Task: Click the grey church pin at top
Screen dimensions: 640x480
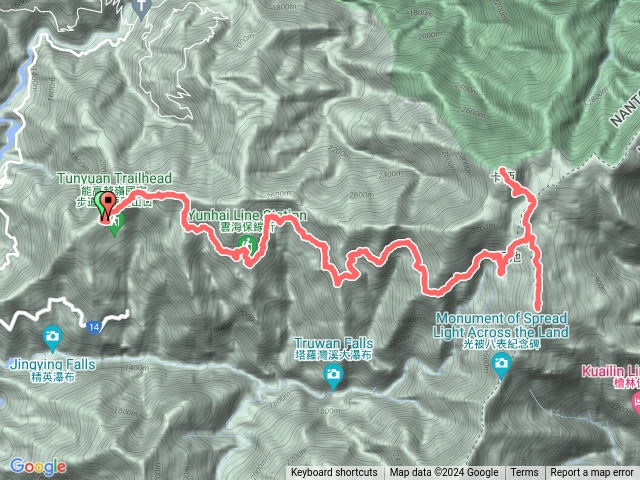Action: pyautogui.click(x=142, y=8)
